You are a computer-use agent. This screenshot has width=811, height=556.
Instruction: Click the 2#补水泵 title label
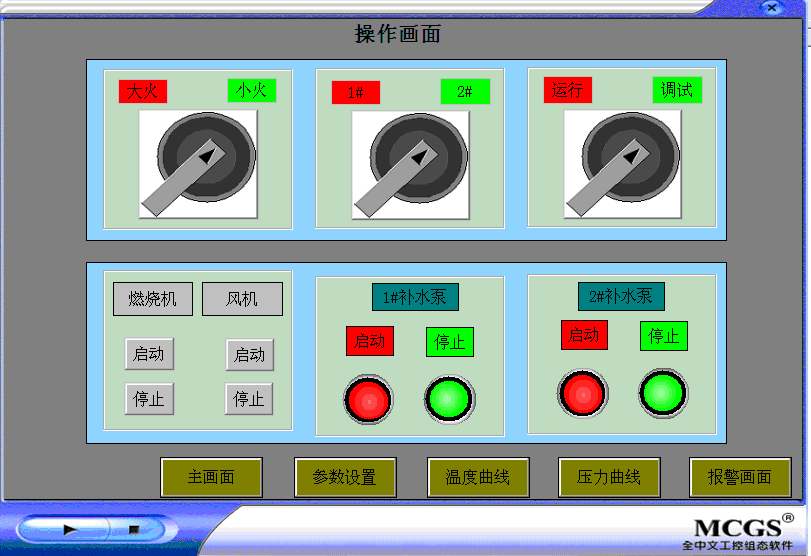coord(621,296)
